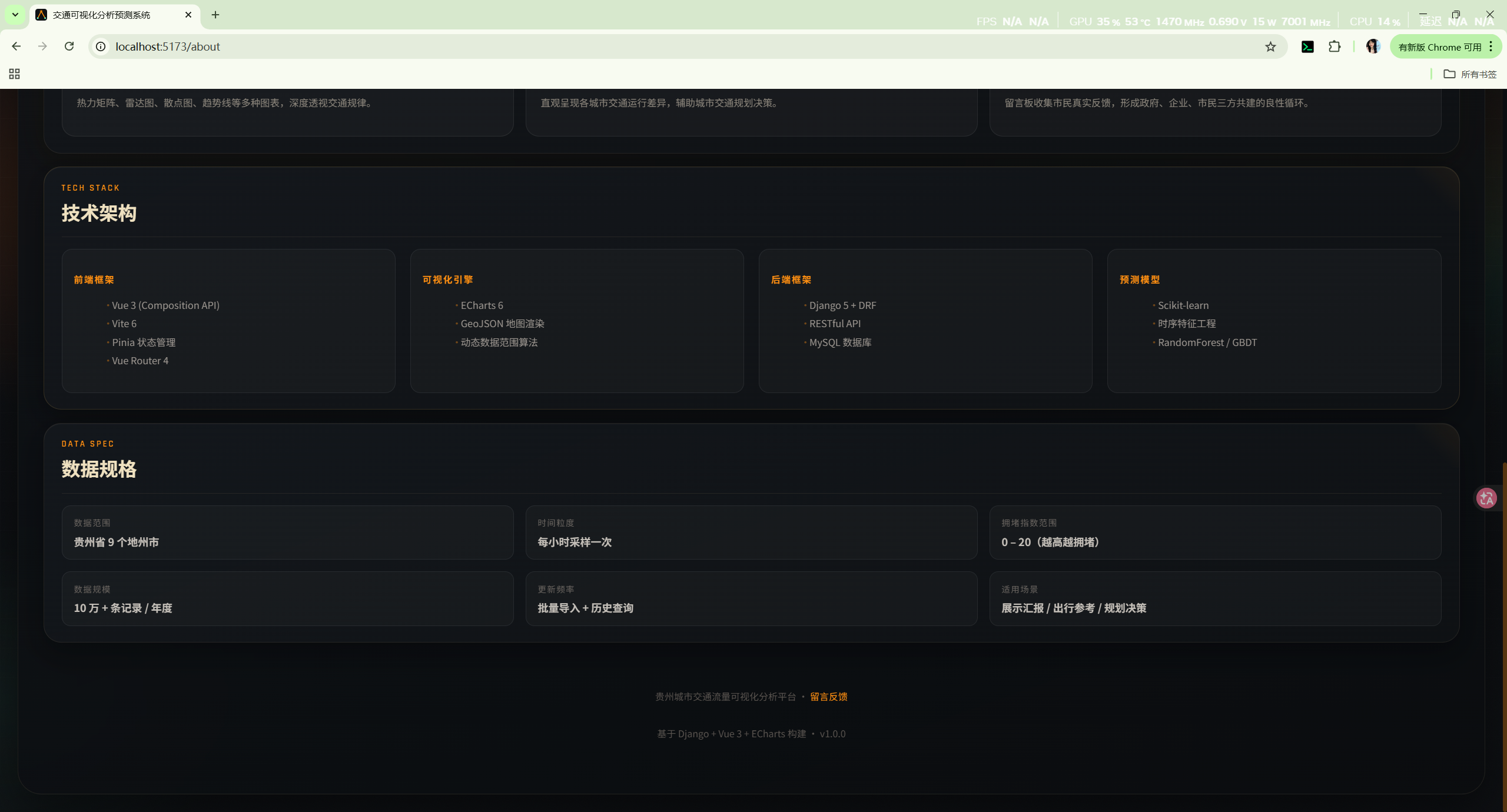Expand the tab search dropdown arrow
Screen dimensions: 1507x812
click(x=15, y=15)
